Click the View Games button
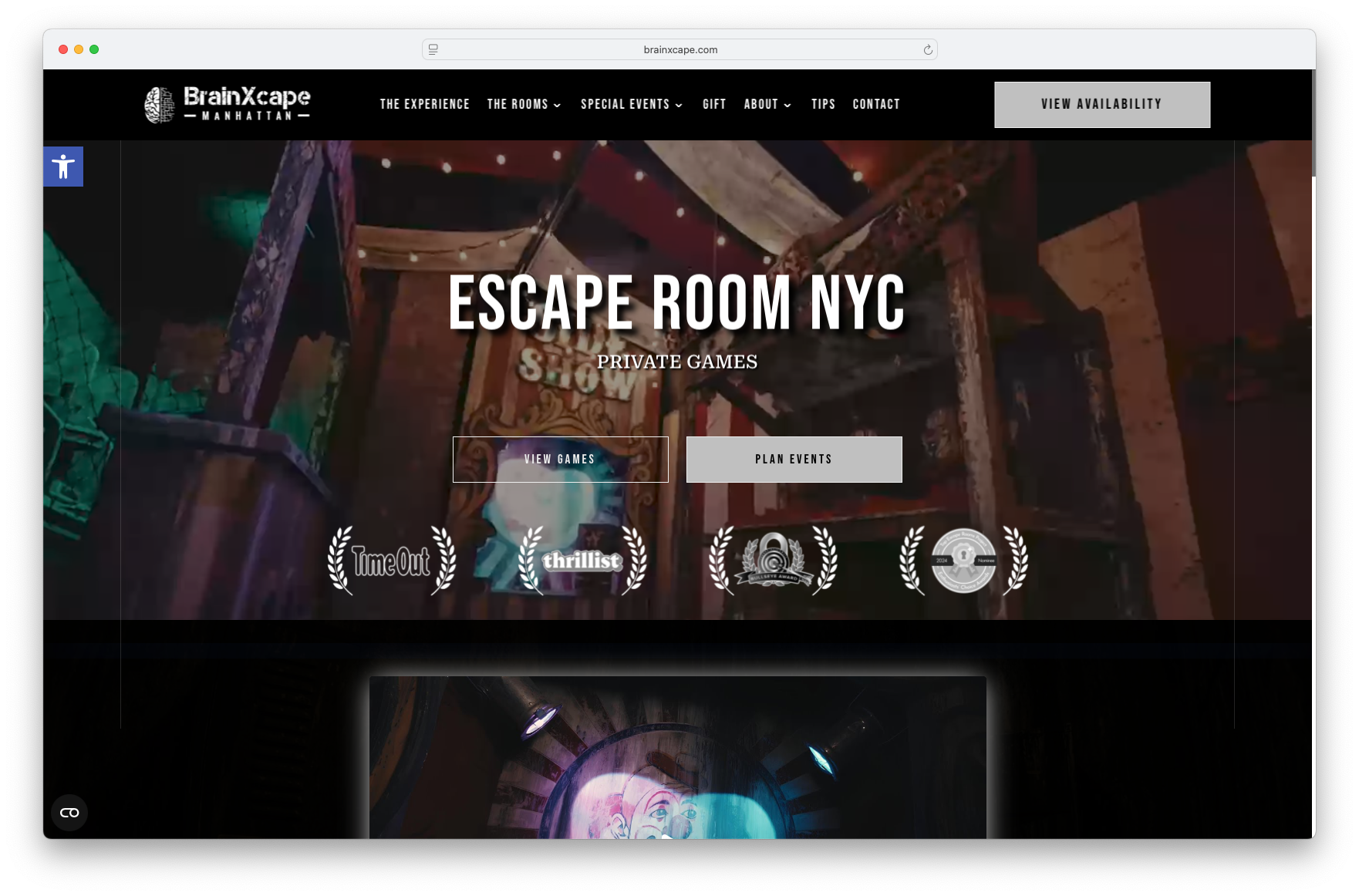1359x896 pixels. point(560,460)
